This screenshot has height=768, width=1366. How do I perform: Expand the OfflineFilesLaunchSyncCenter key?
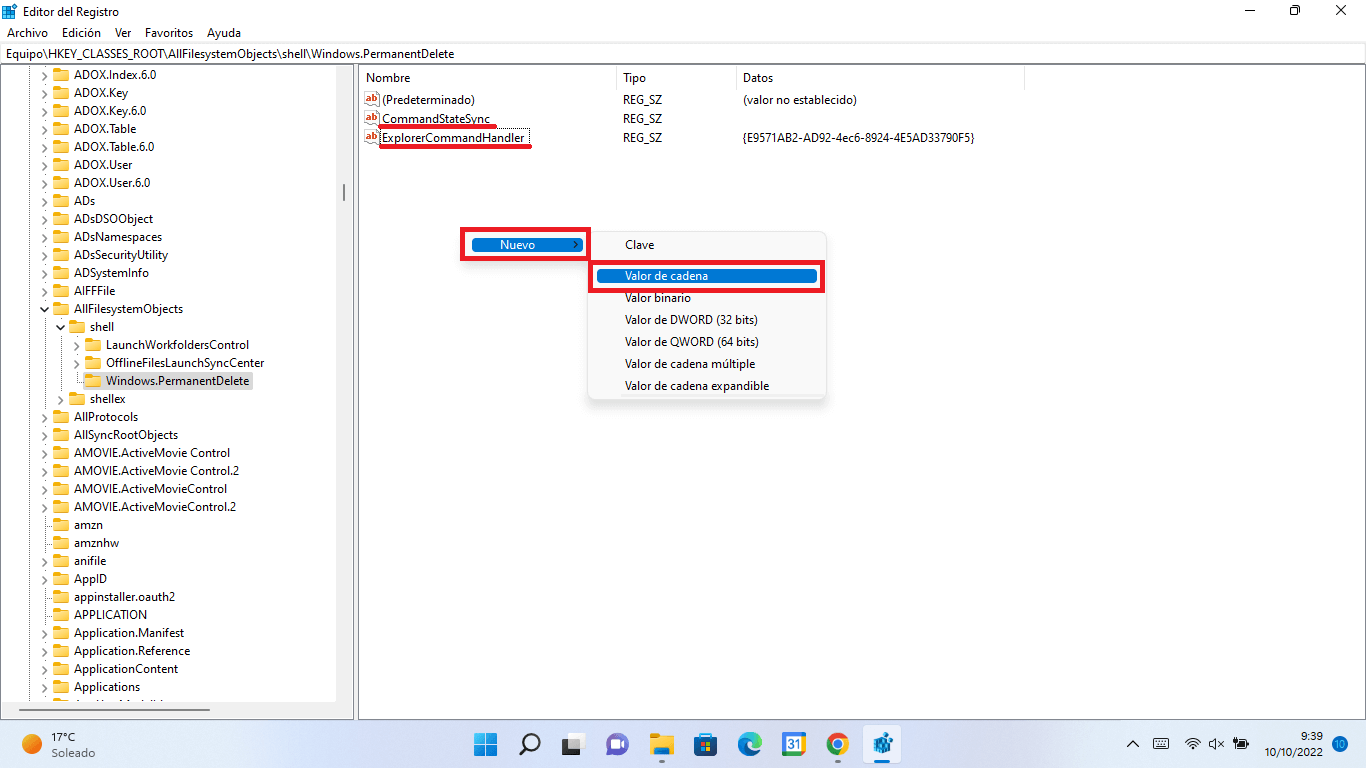[76, 363]
